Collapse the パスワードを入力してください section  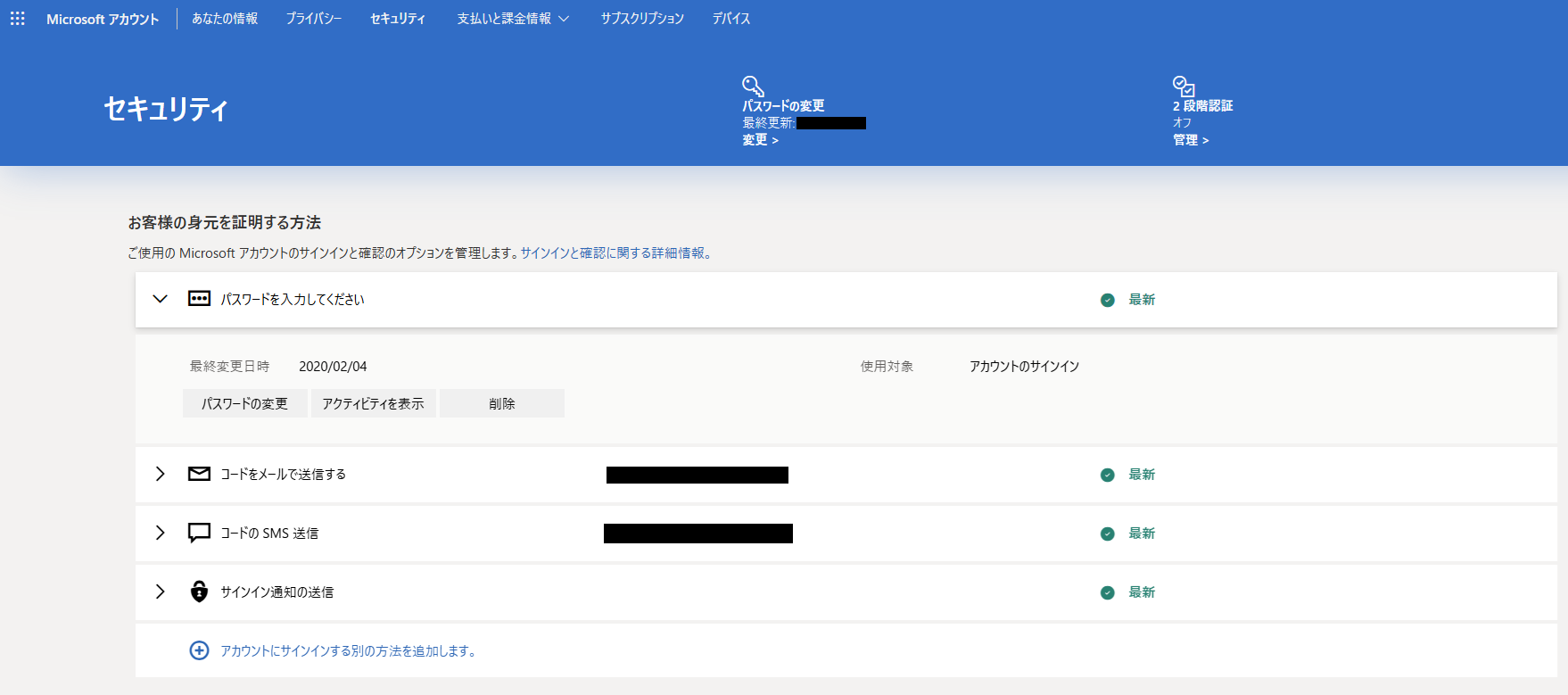click(x=160, y=299)
